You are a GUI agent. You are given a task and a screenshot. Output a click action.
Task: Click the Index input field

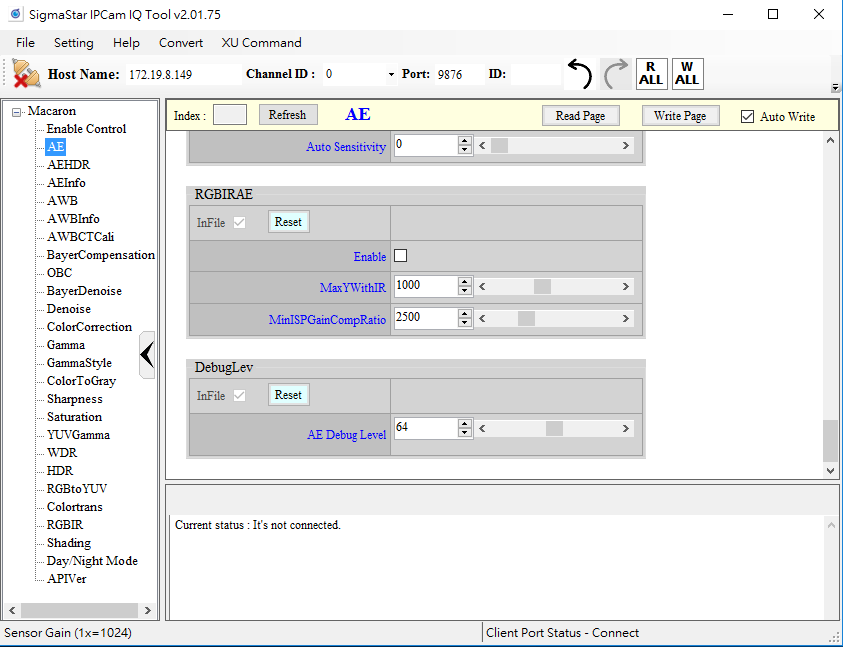tap(230, 115)
